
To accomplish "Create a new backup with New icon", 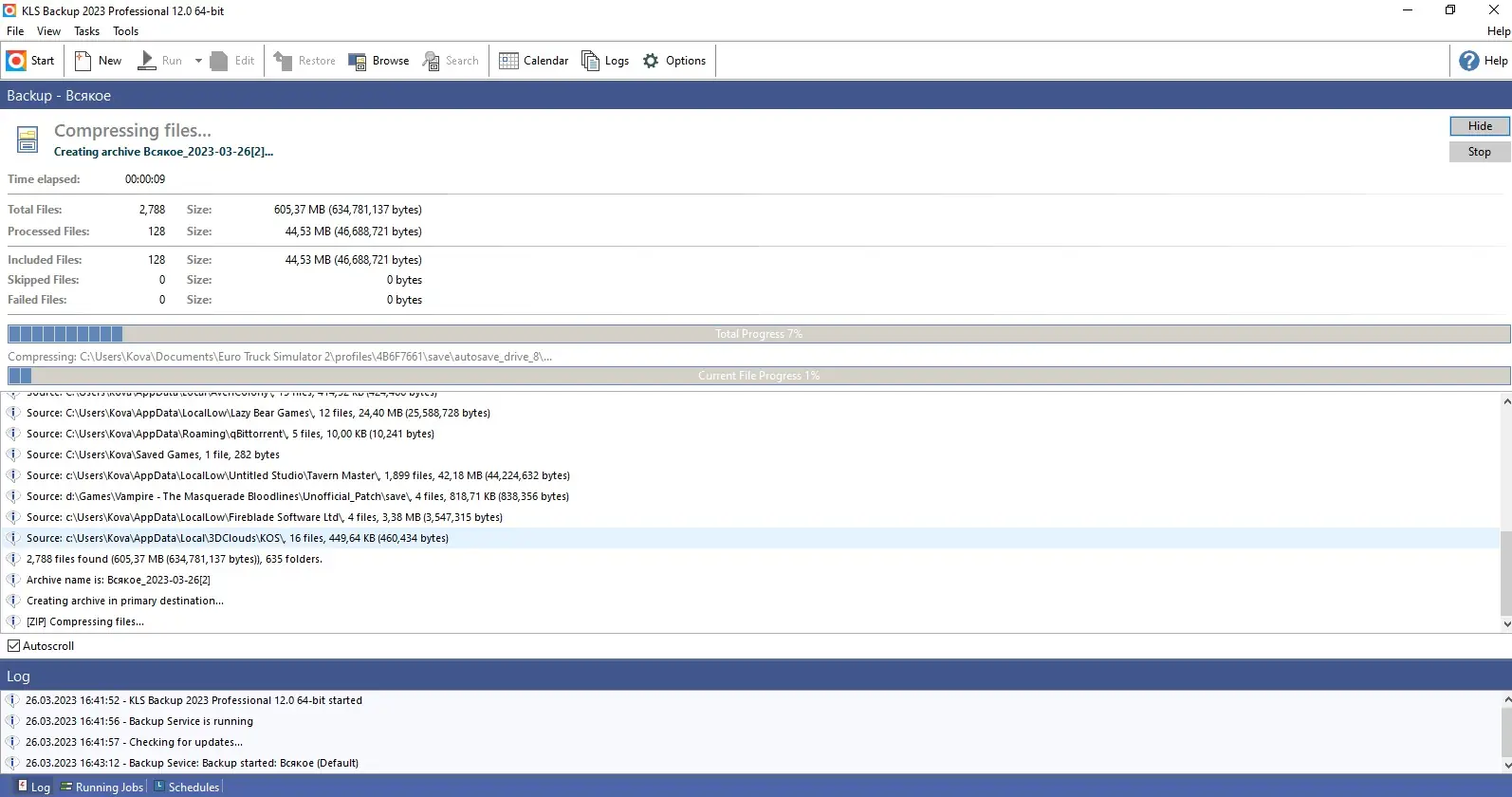I will tap(83, 61).
